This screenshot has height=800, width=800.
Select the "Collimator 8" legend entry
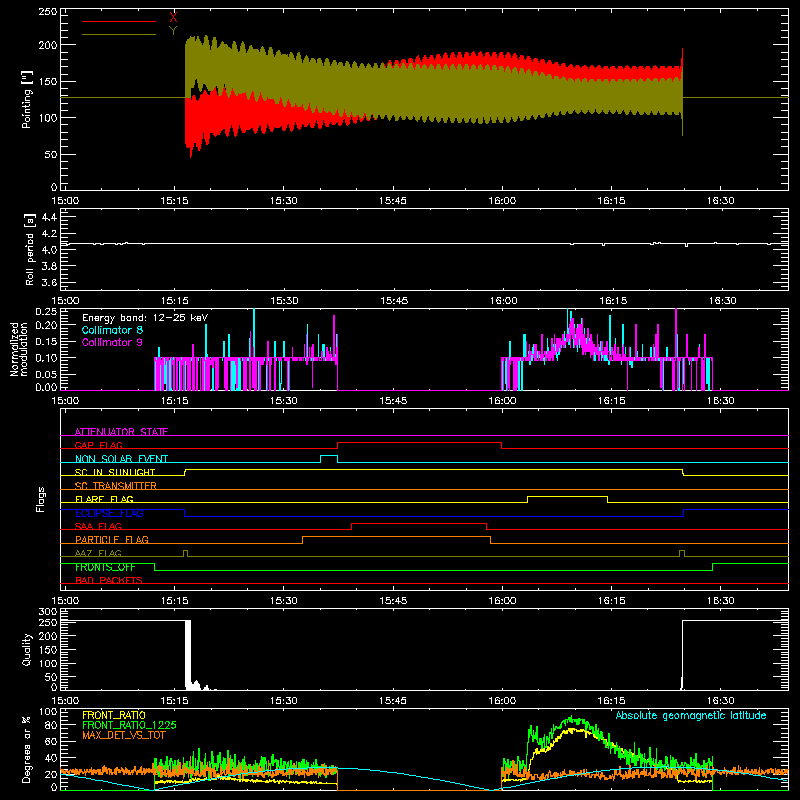[112, 330]
